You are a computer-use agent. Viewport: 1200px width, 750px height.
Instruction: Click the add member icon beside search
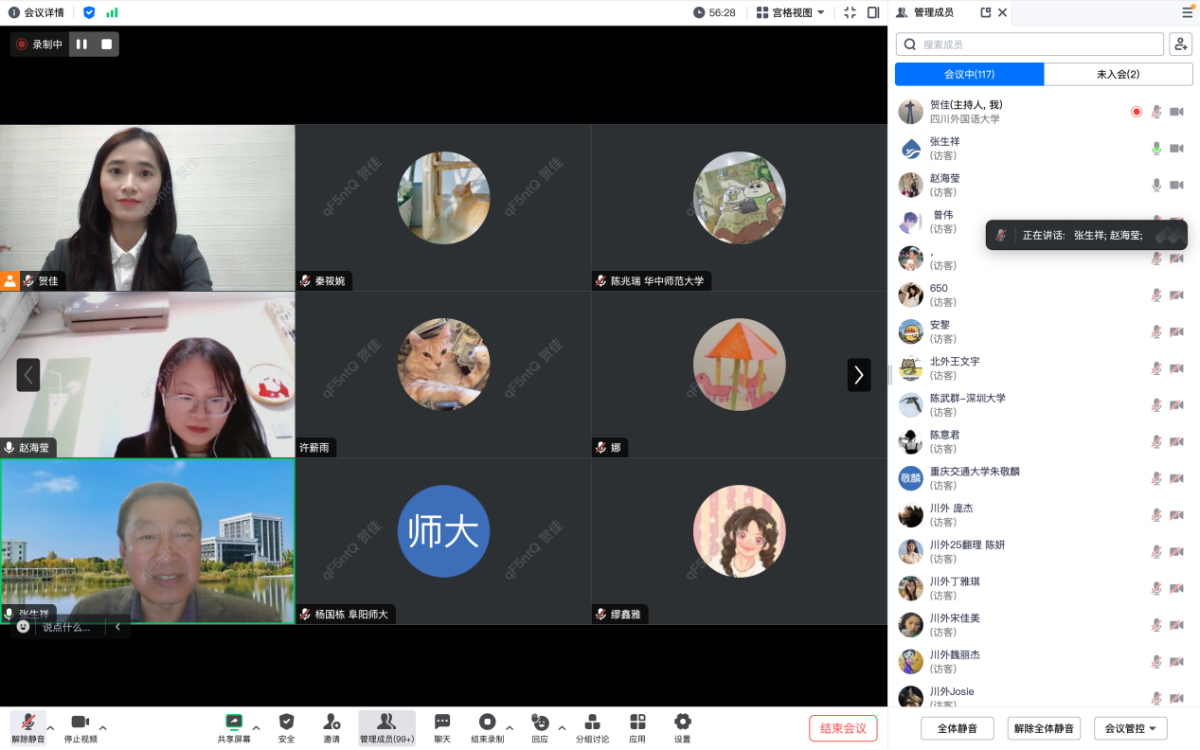[x=1180, y=44]
